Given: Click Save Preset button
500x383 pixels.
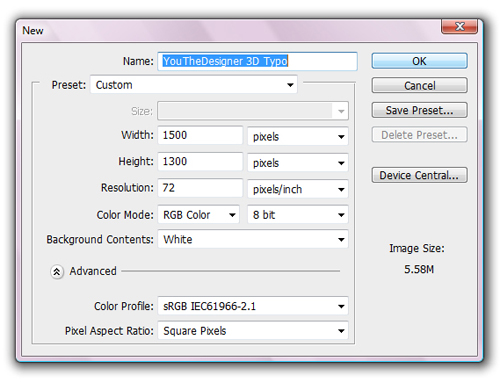Looking at the screenshot, I should pyautogui.click(x=419, y=110).
